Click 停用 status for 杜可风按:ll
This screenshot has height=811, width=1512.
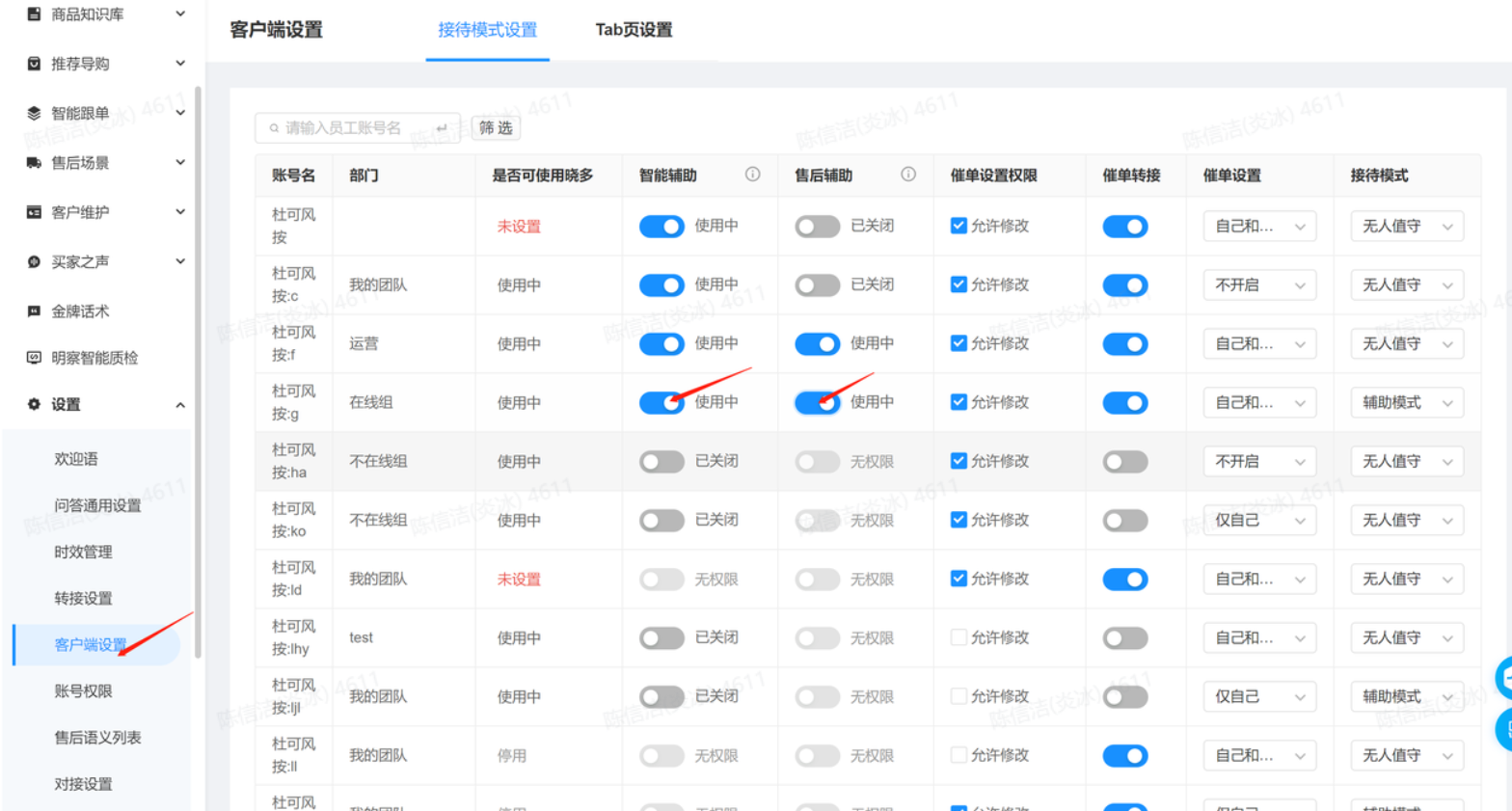[512, 755]
